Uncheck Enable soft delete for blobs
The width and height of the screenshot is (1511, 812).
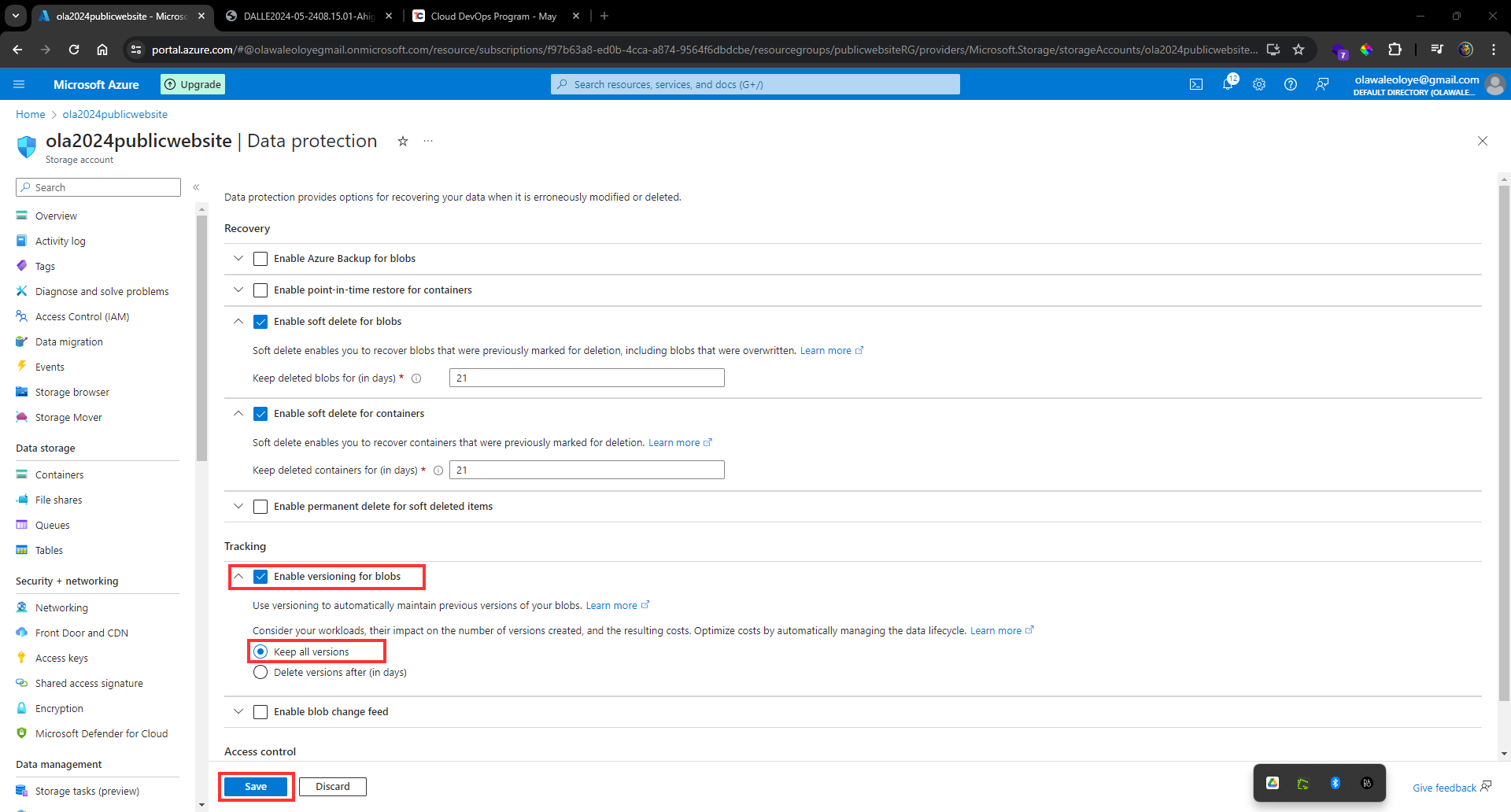coord(260,321)
